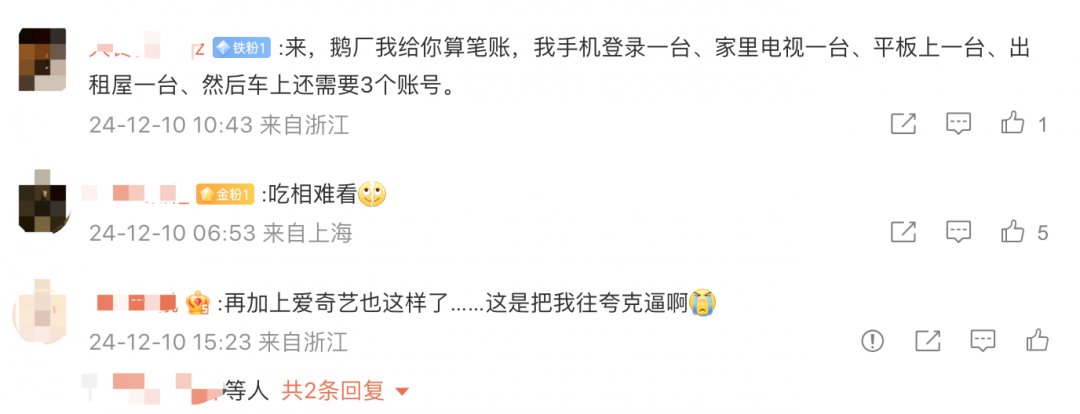1080x414 pixels.
Task: Click the 铁粉1 fan badge
Action: coord(243,48)
